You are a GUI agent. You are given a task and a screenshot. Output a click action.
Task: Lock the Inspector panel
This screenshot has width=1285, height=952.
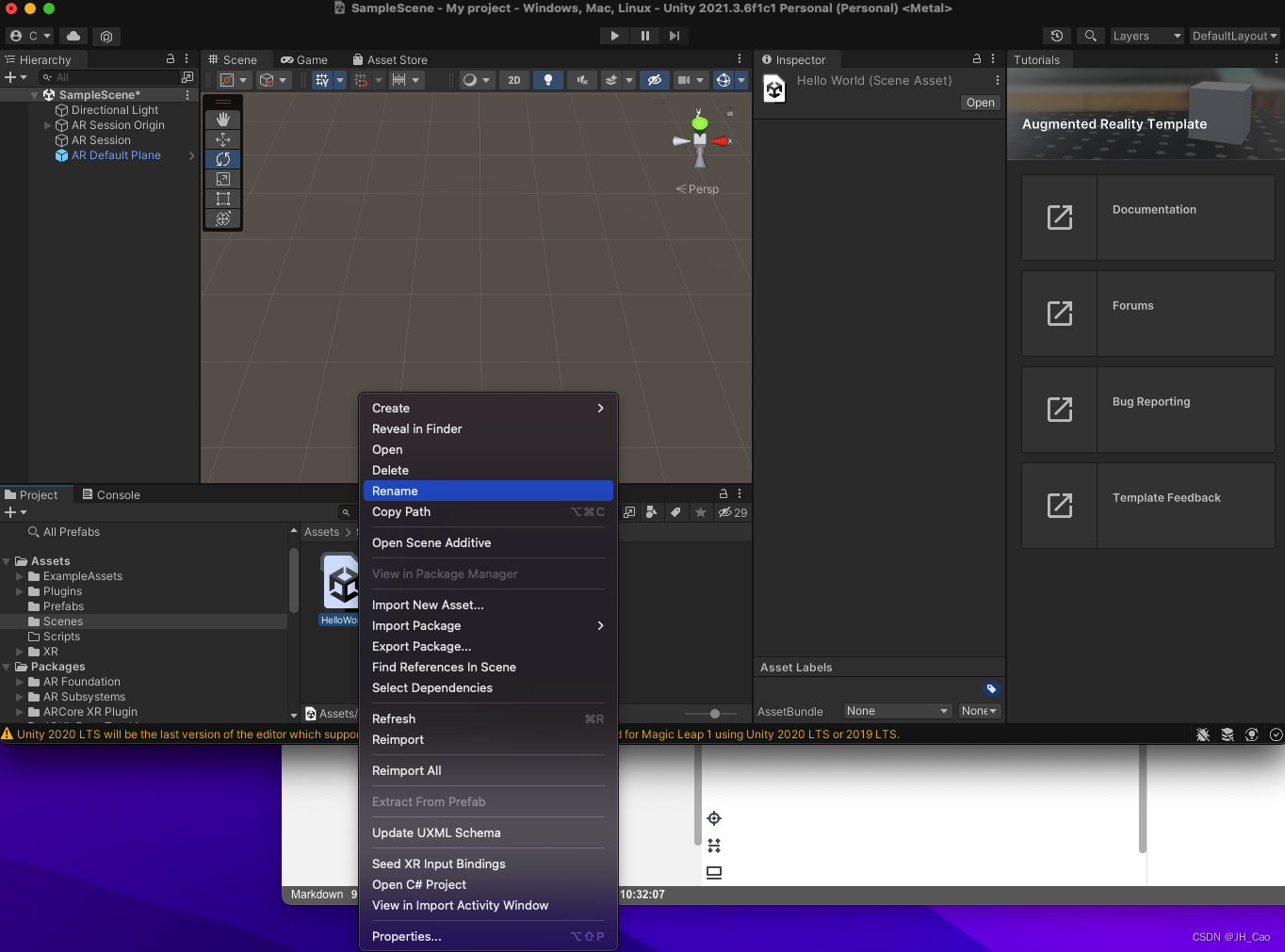click(x=977, y=58)
